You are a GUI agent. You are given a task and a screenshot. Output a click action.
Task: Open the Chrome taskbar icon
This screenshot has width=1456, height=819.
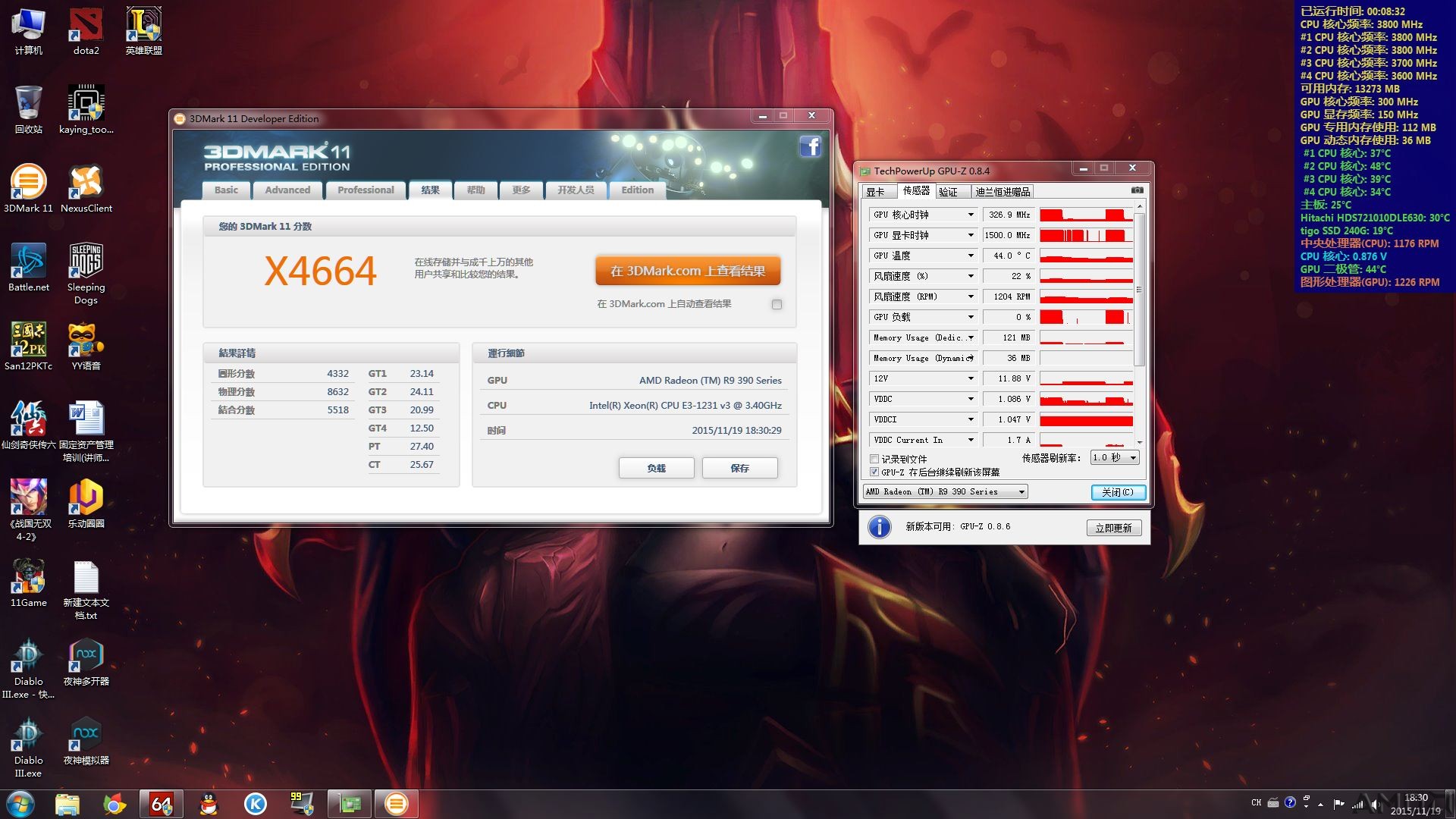click(x=115, y=804)
